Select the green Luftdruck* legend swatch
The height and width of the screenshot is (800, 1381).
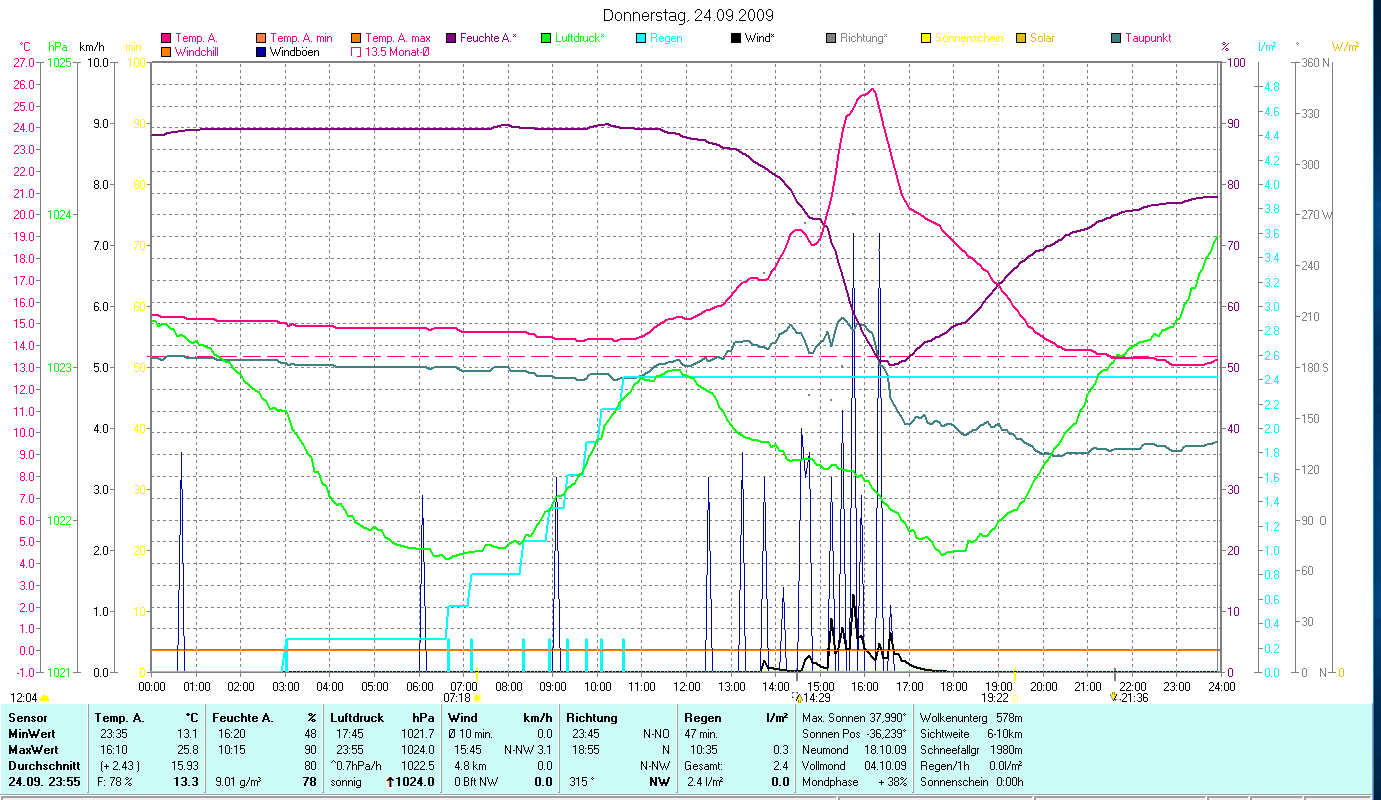pos(545,38)
